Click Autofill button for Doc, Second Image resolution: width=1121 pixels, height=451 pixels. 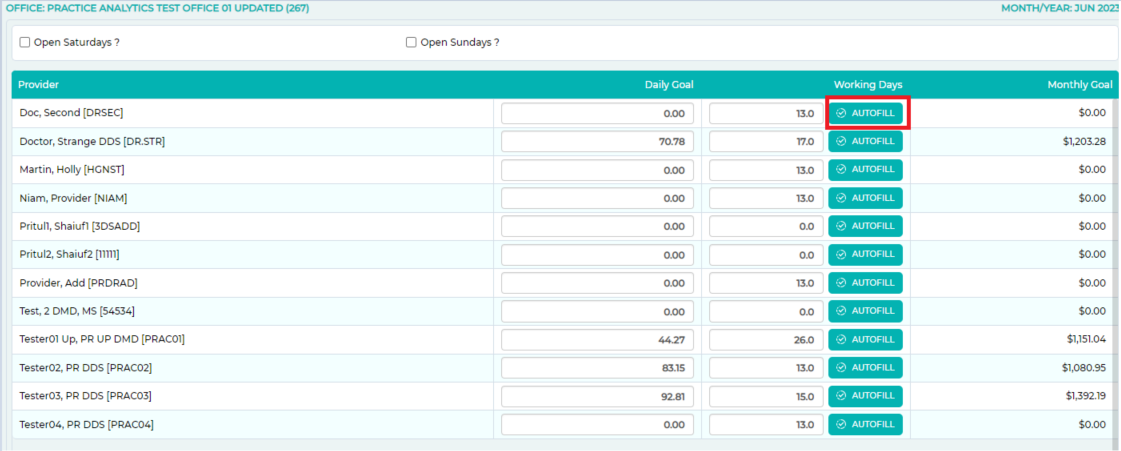click(x=866, y=113)
